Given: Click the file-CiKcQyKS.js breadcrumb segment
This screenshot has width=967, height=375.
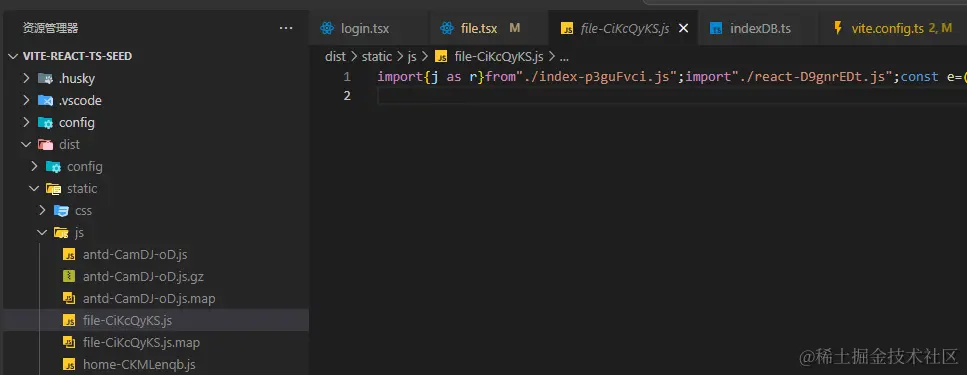Looking at the screenshot, I should 499,57.
